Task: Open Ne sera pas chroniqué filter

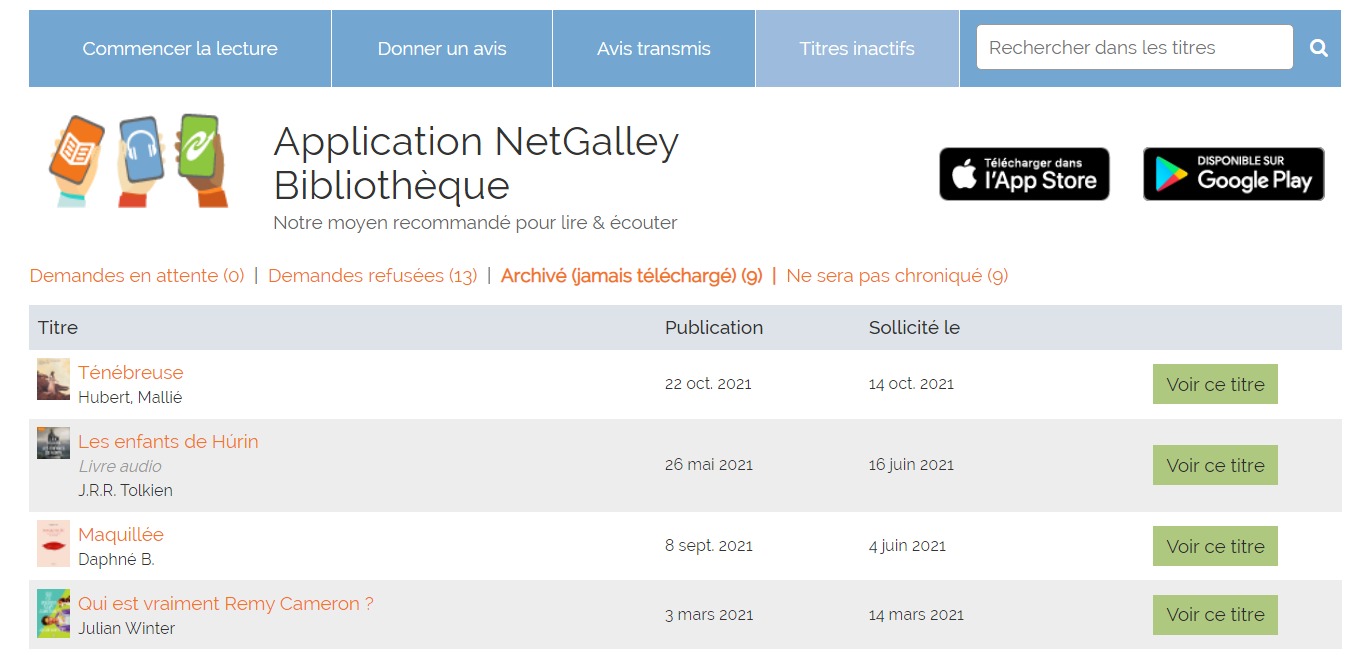Action: 897,276
